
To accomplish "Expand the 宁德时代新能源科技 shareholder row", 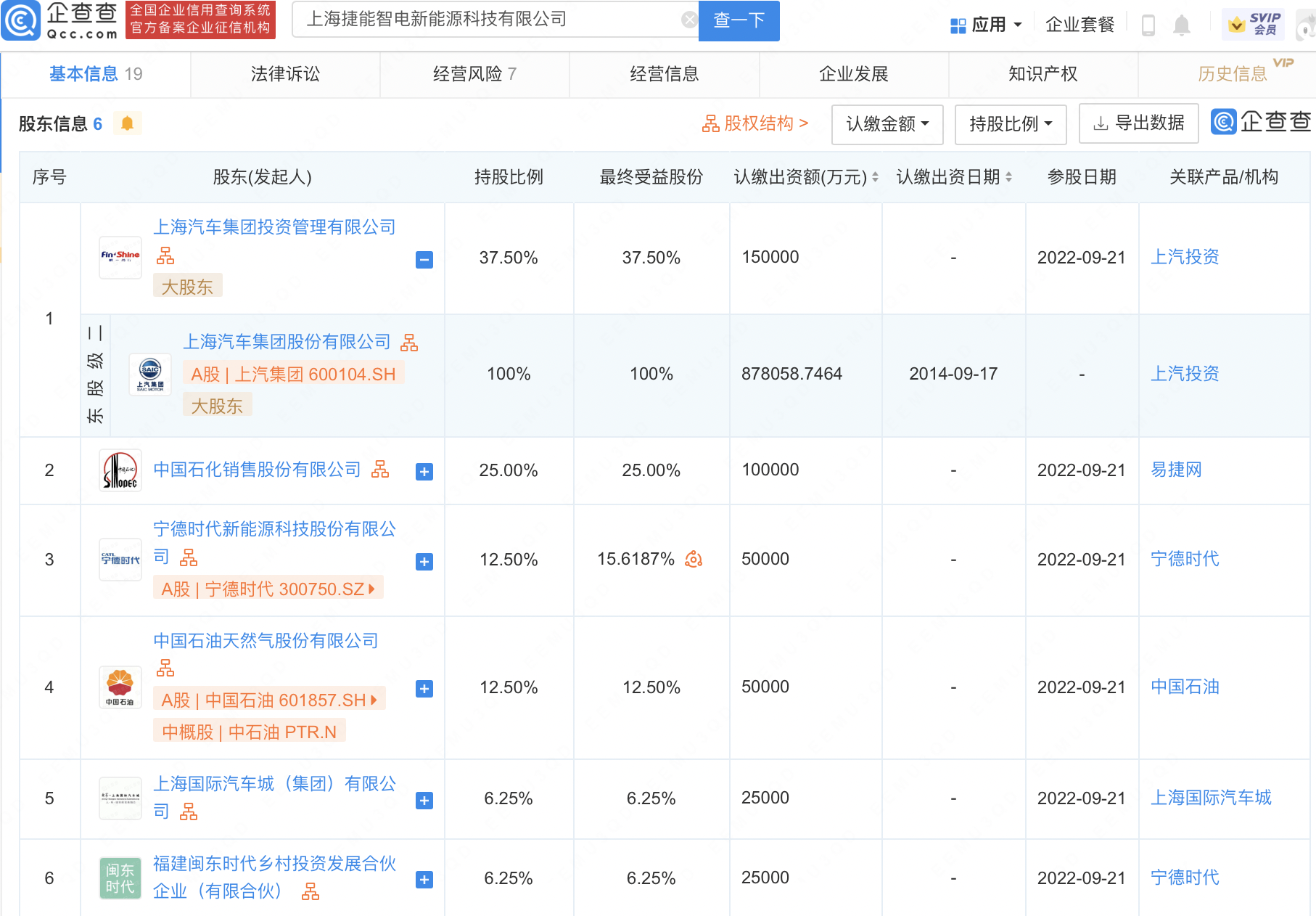I will point(424,562).
